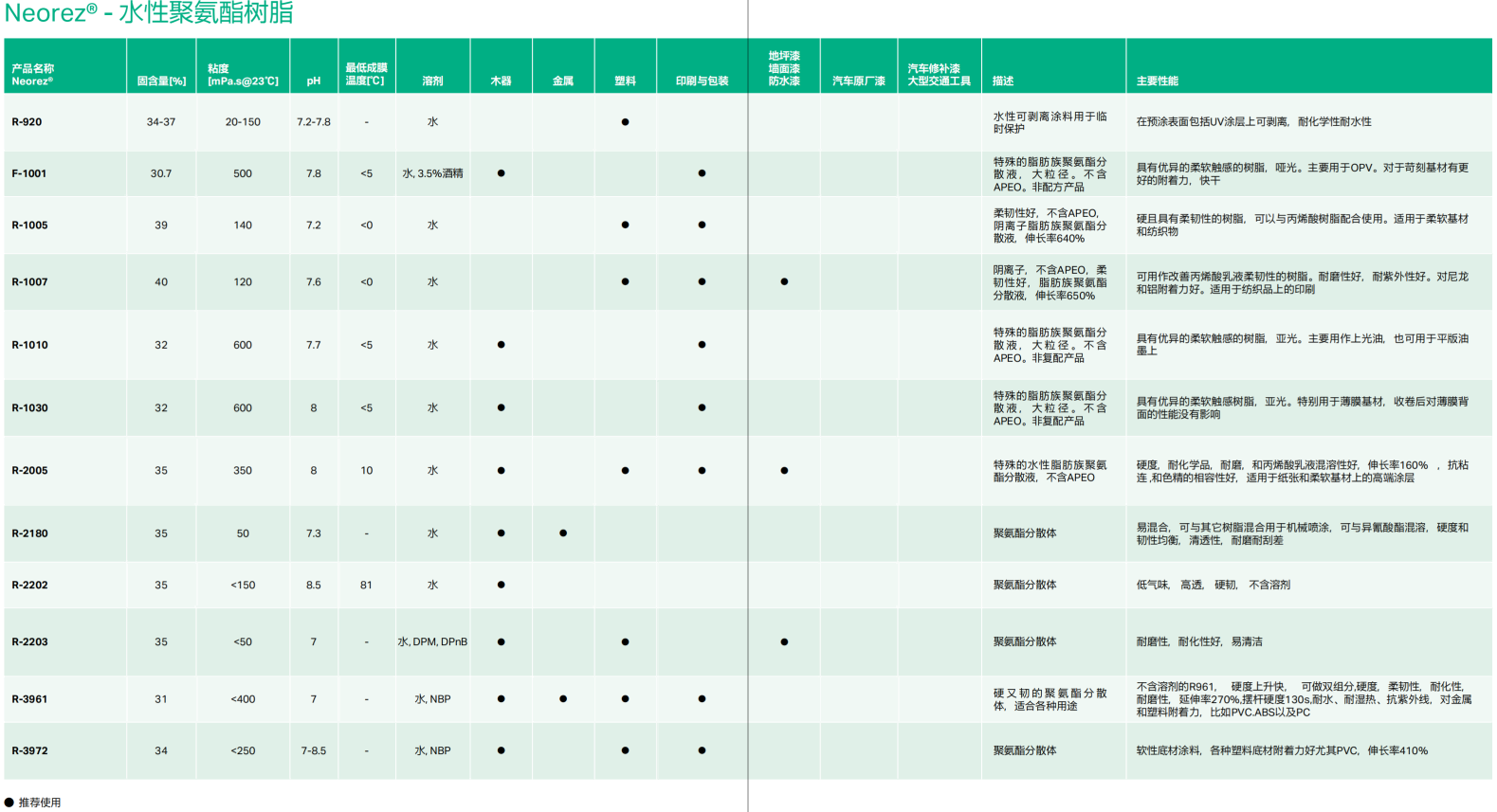Select viscosity value "350" for R-2005
The image size is (1497, 812).
[243, 471]
